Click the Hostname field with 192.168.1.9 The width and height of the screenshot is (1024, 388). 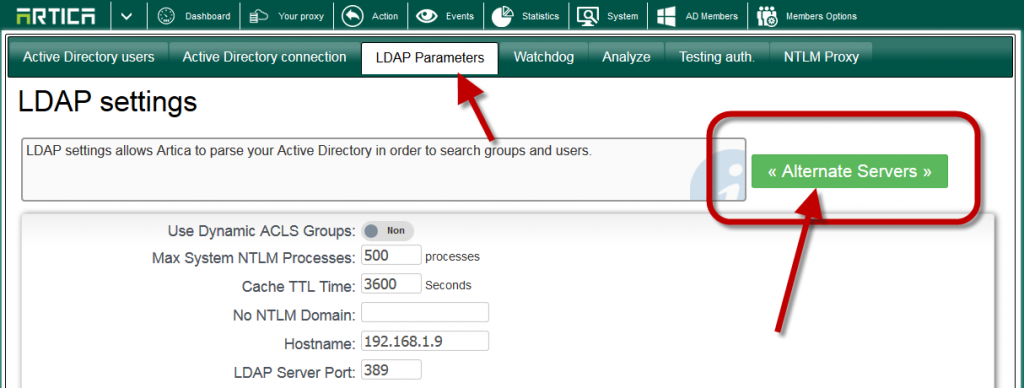tap(425, 341)
